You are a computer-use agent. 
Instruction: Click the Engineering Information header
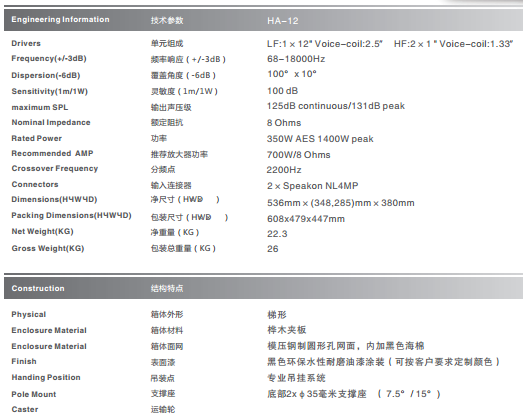(x=60, y=20)
